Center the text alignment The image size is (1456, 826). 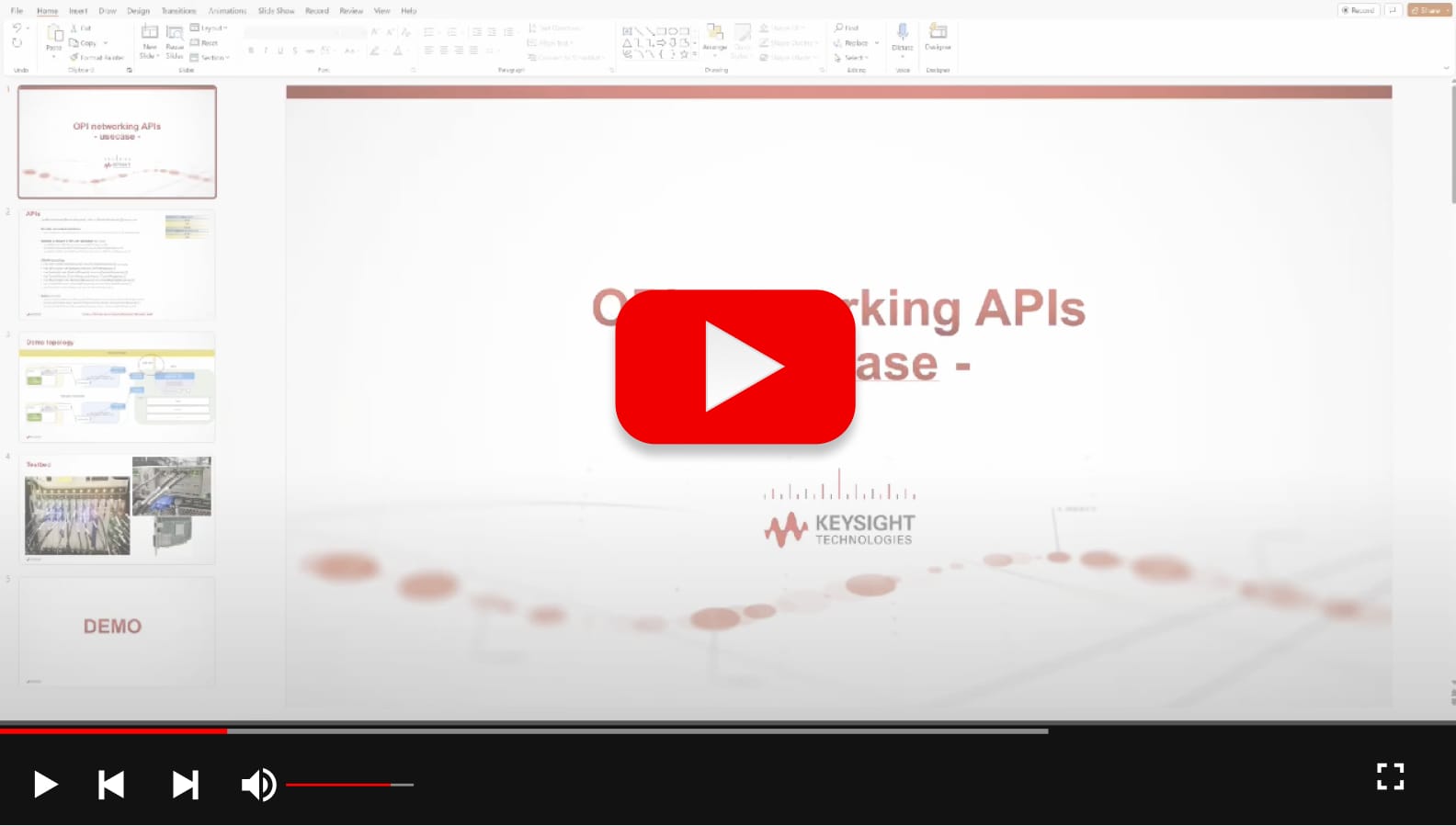point(443,51)
